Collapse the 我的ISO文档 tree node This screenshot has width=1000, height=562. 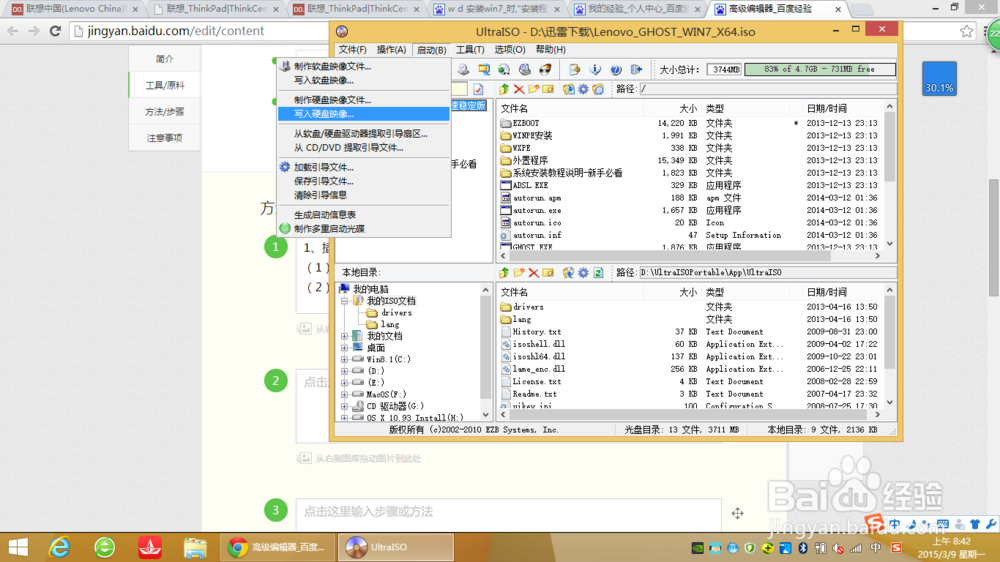click(x=344, y=301)
